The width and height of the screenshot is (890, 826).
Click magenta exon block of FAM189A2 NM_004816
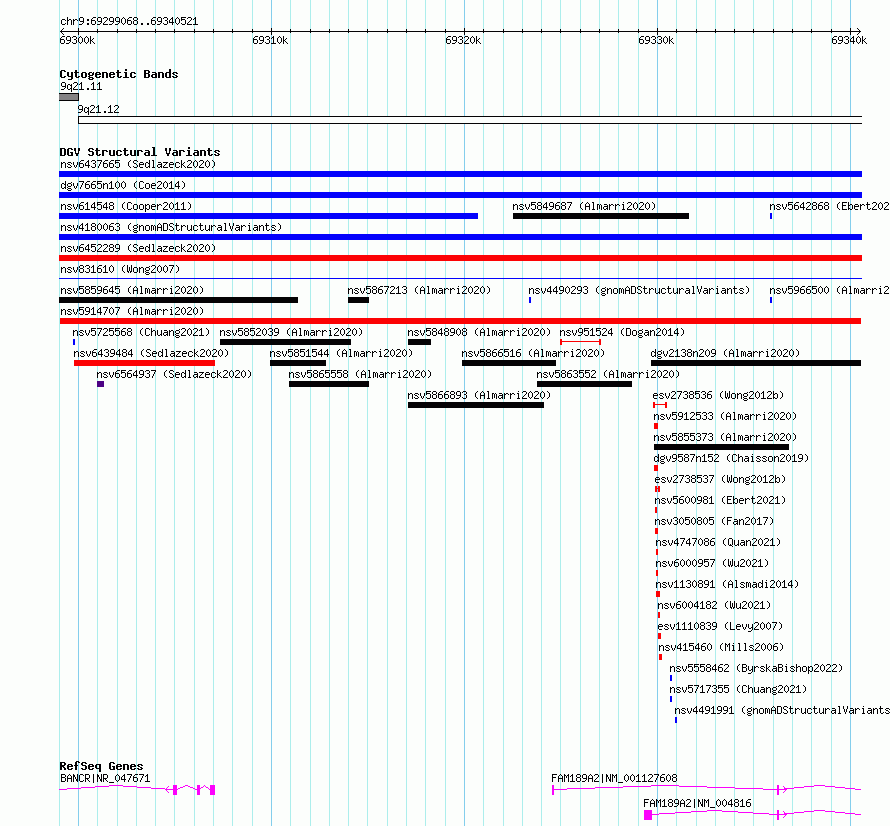pyautogui.click(x=648, y=815)
